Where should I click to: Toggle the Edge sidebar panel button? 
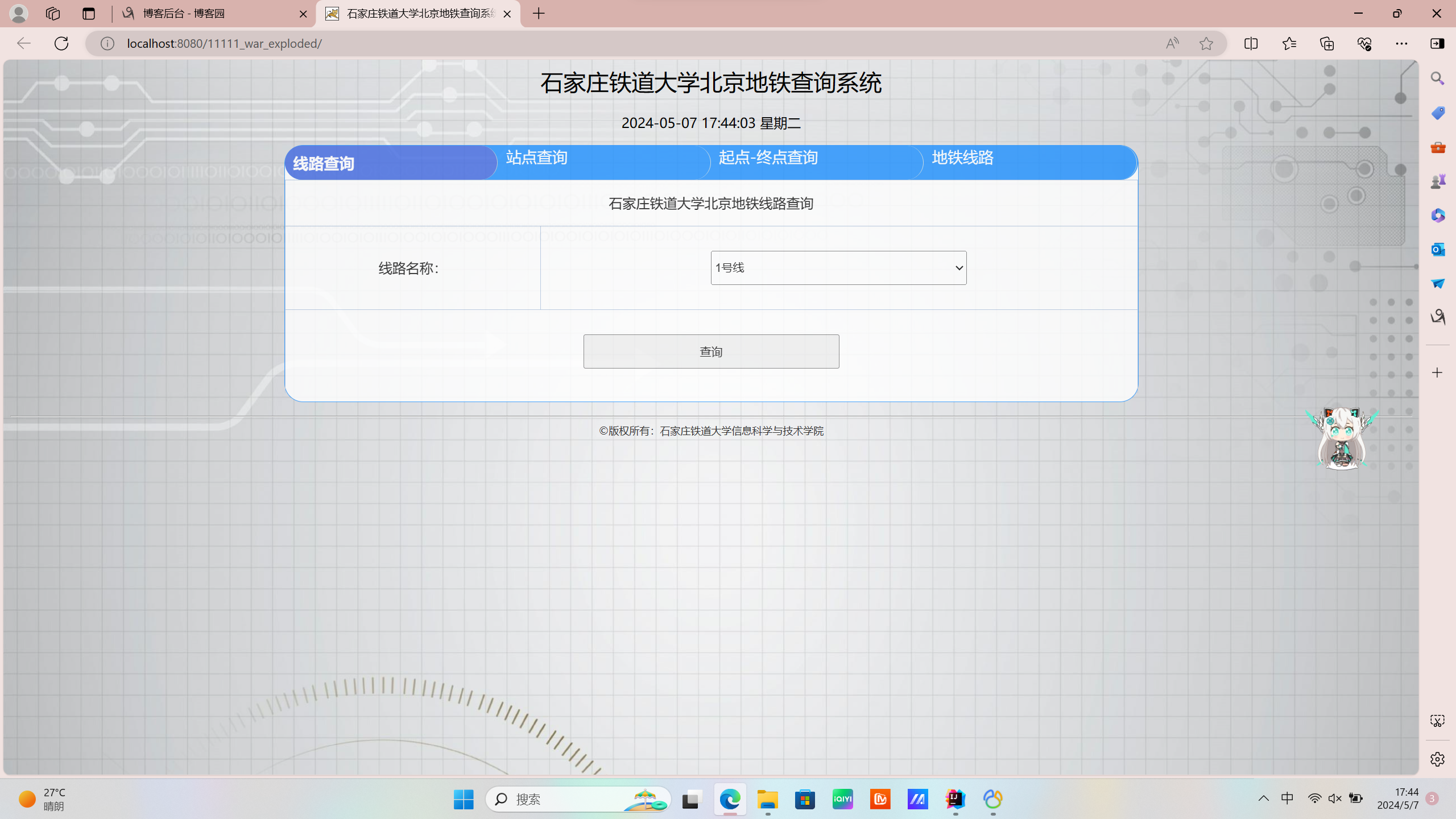1437,43
